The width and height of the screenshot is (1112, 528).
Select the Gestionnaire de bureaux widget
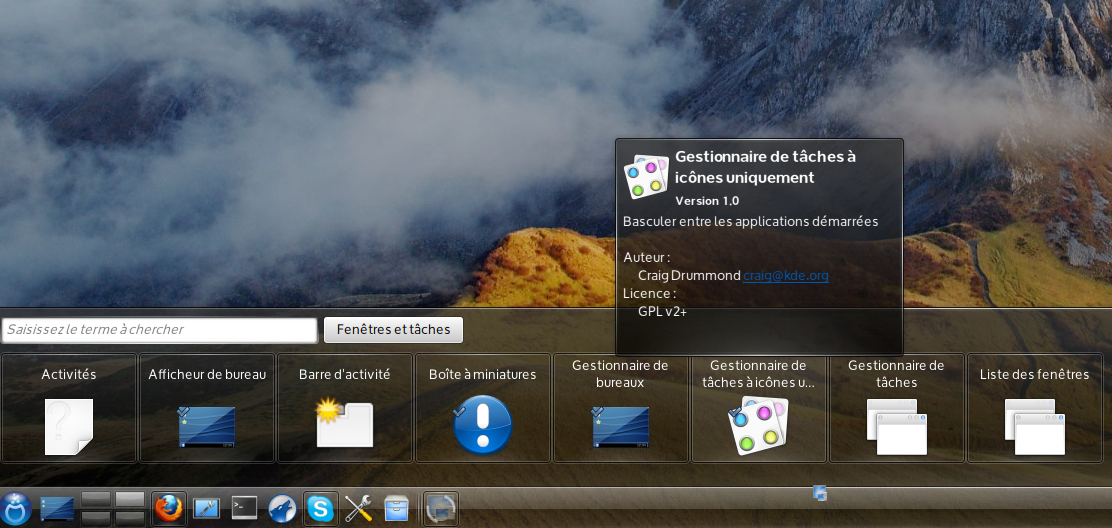tap(621, 408)
